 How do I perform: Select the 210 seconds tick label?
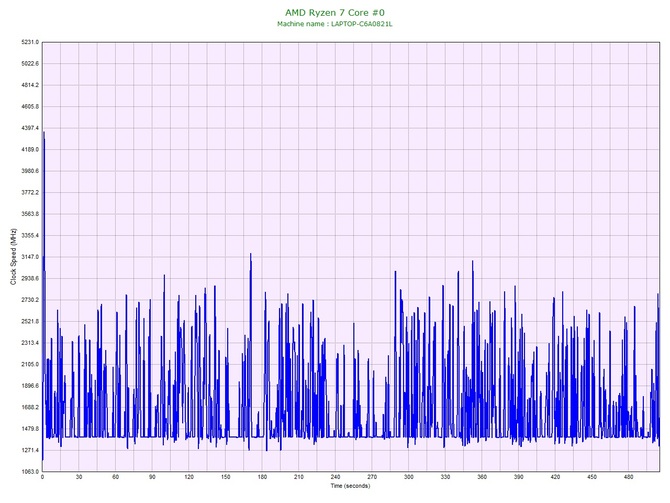299,477
